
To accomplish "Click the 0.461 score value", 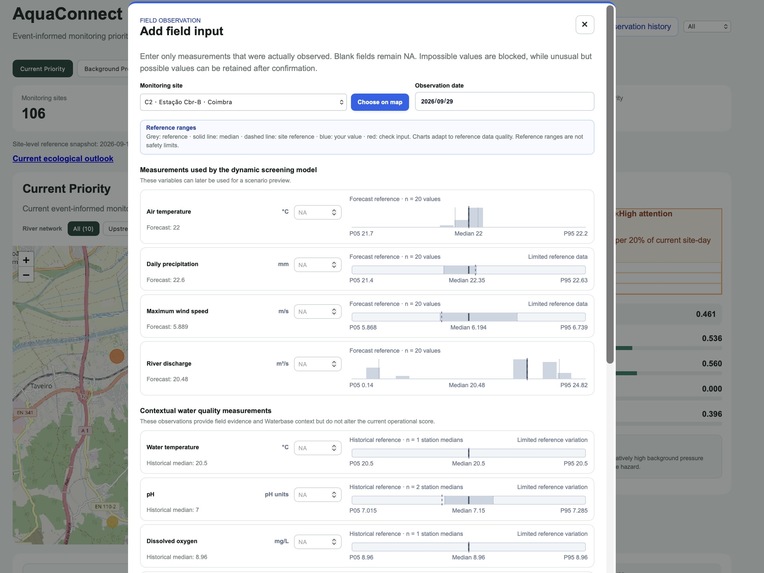I will (706, 314).
